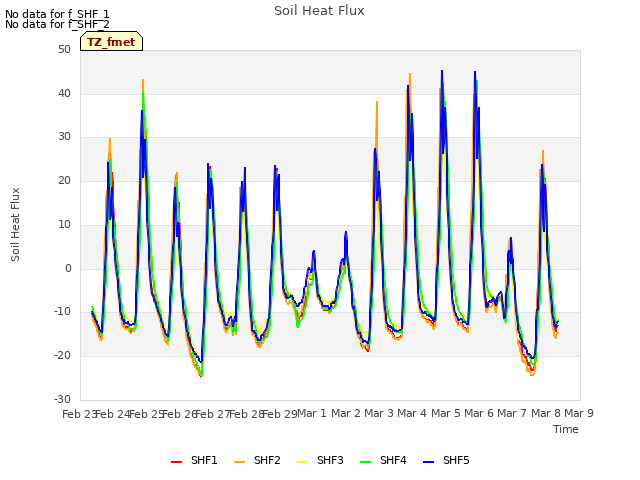Screen dimensions: 640x480
Task: Click the Feb 28 x-axis label
Action: point(247,414)
